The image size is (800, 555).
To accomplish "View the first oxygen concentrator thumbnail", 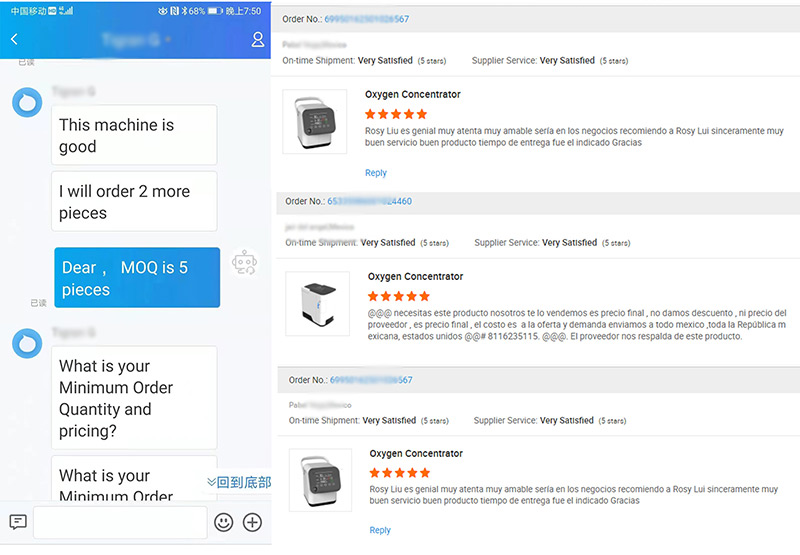I will pyautogui.click(x=315, y=122).
